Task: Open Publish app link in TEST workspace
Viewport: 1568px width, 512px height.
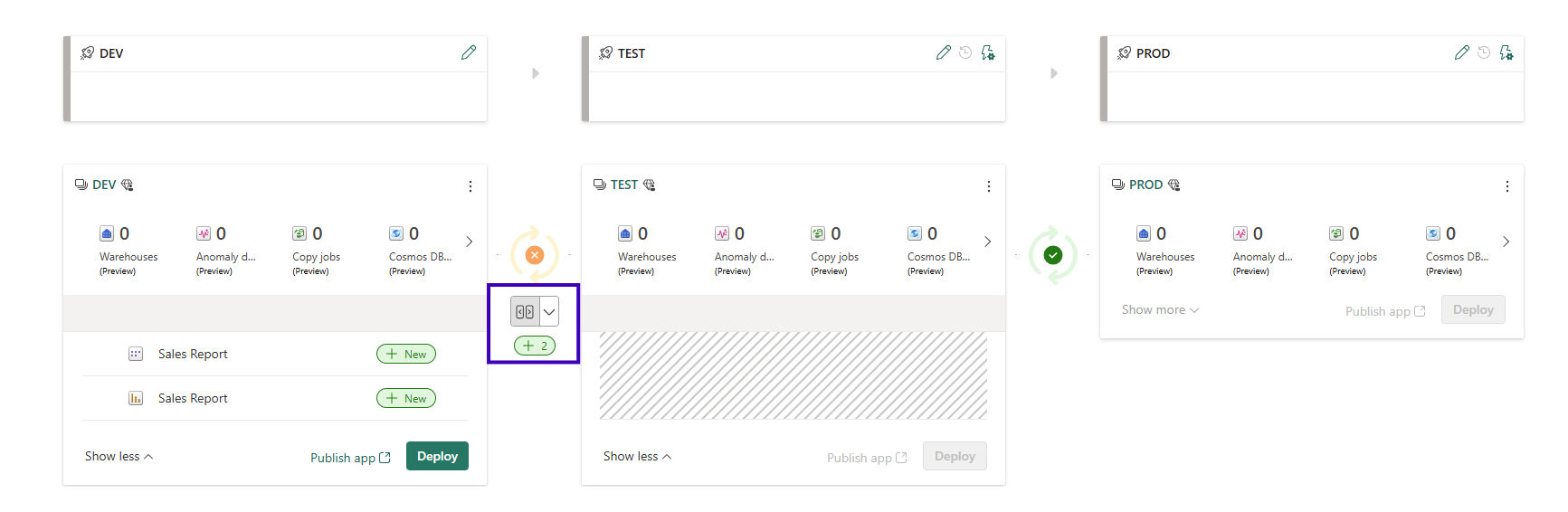Action: (x=867, y=458)
